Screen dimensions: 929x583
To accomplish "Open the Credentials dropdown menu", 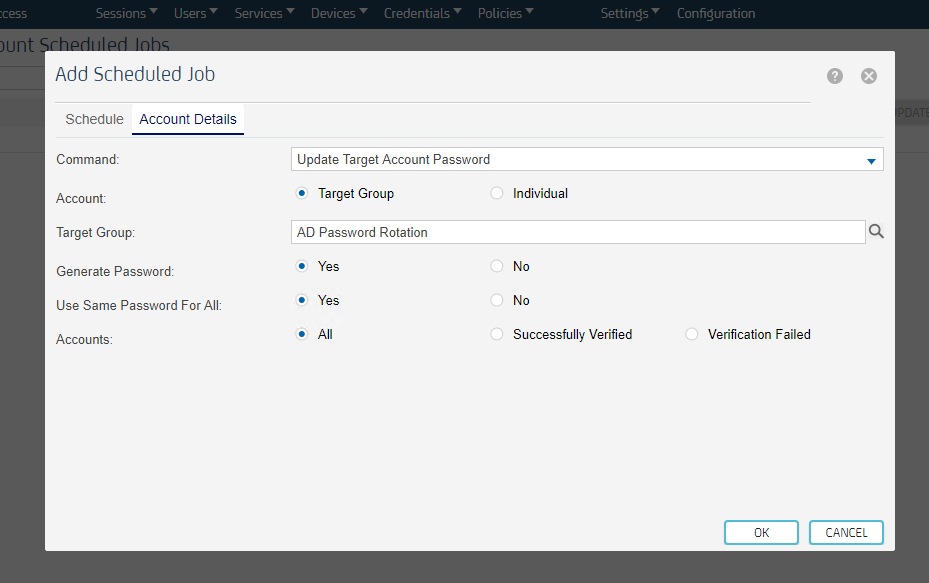I will click(422, 13).
